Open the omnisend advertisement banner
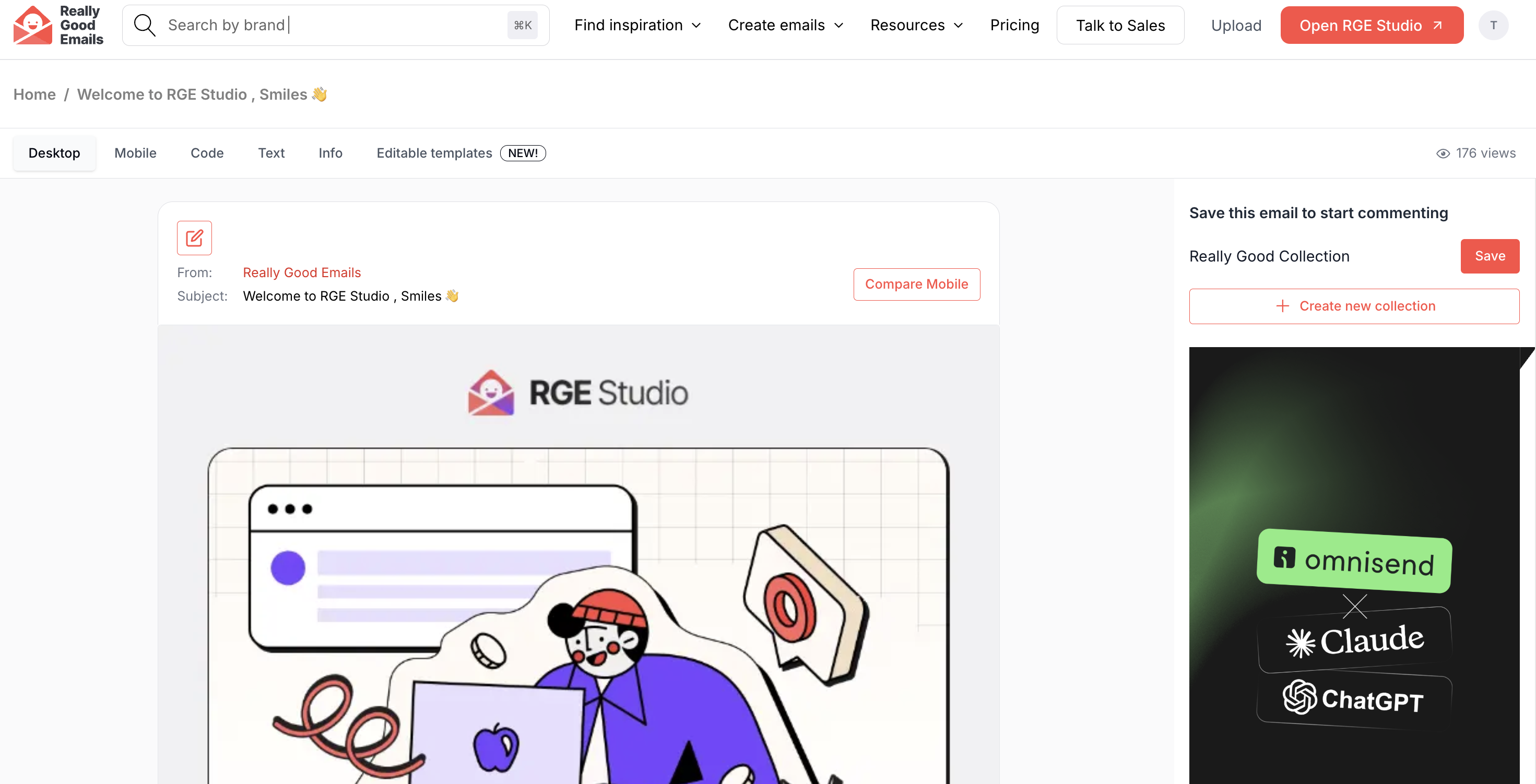This screenshot has width=1536, height=784. (1354, 565)
